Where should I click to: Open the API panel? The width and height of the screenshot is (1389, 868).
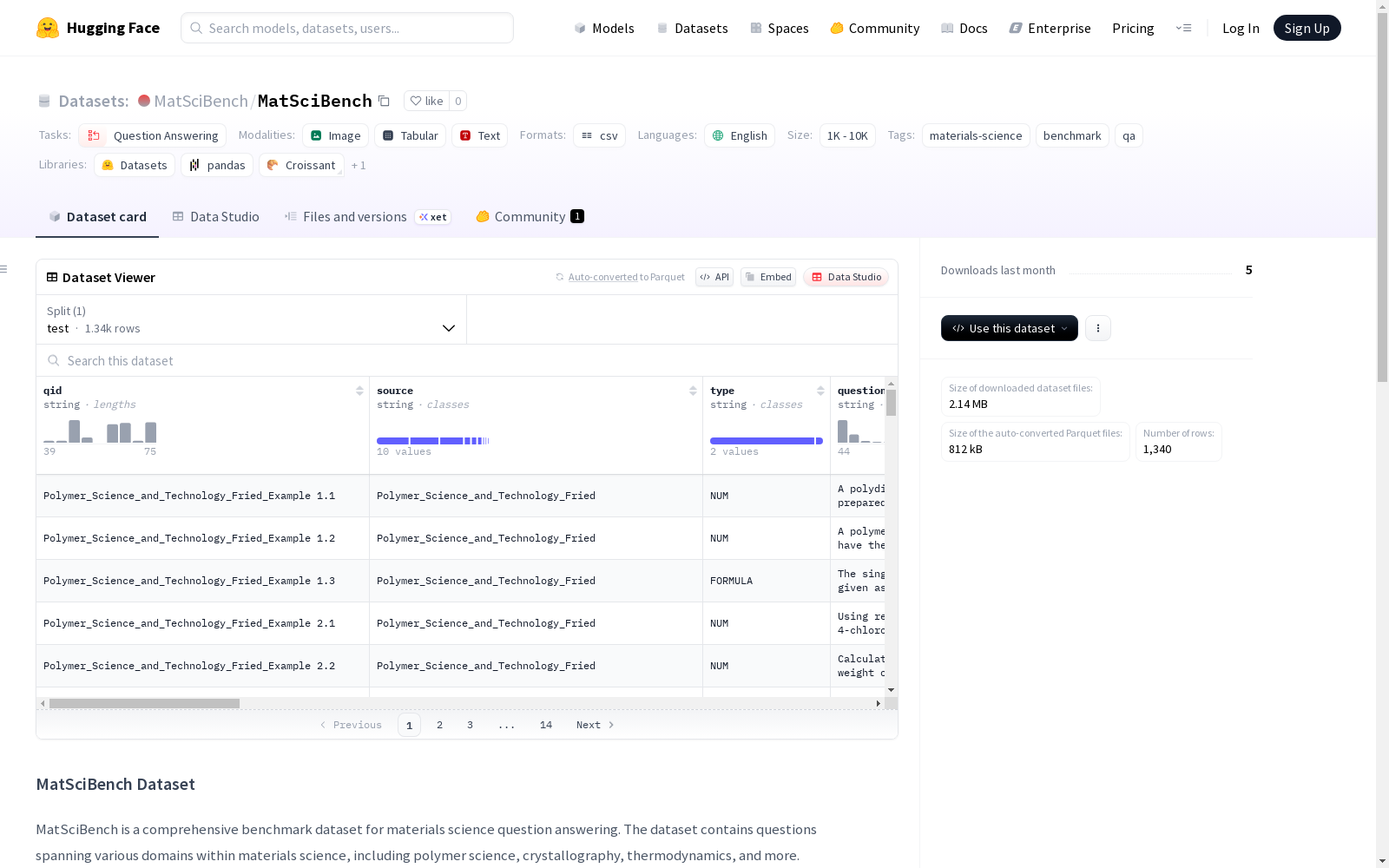(714, 277)
